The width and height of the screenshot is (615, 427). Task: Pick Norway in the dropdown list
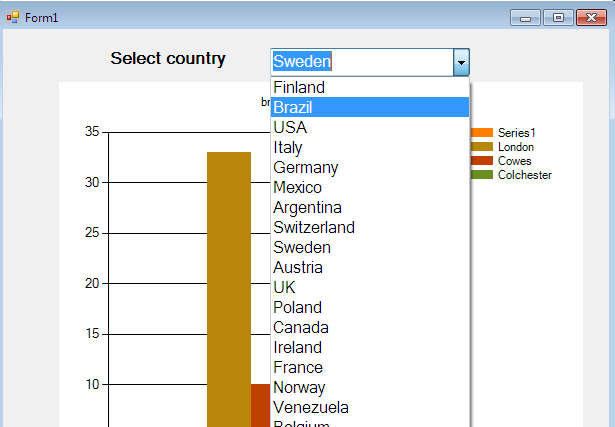(x=299, y=388)
